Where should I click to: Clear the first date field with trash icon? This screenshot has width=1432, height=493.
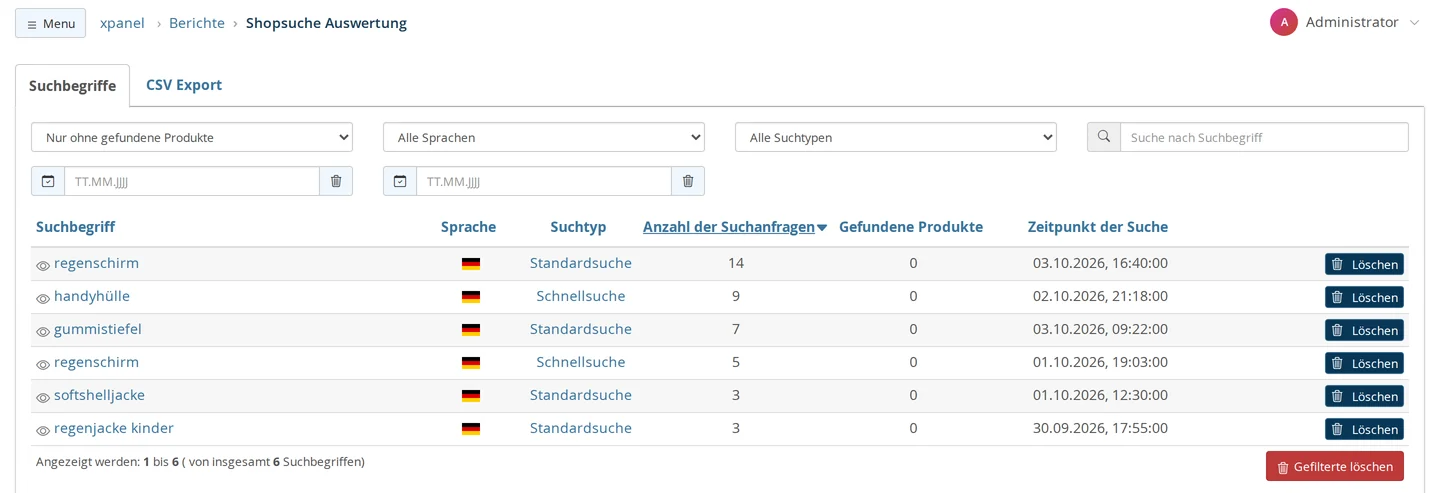pyautogui.click(x=336, y=181)
